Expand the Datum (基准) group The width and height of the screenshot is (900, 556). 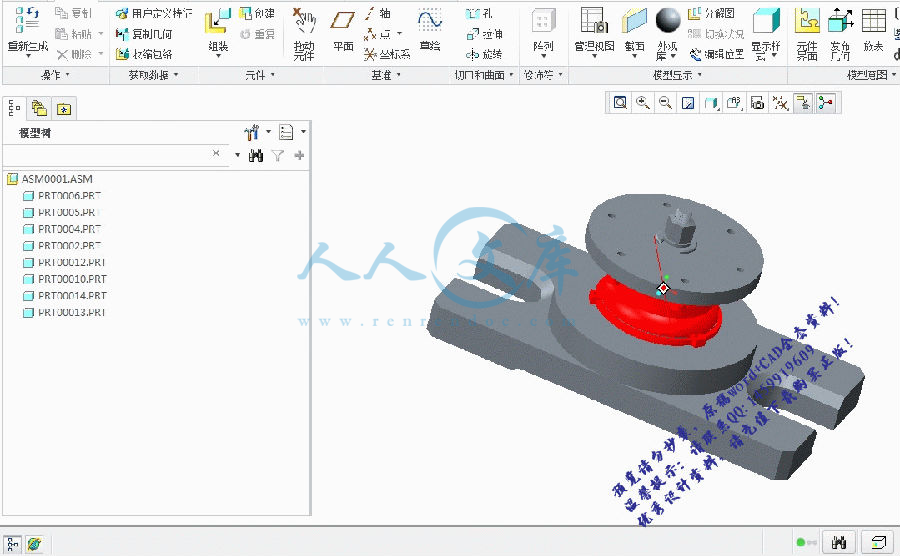tap(386, 75)
